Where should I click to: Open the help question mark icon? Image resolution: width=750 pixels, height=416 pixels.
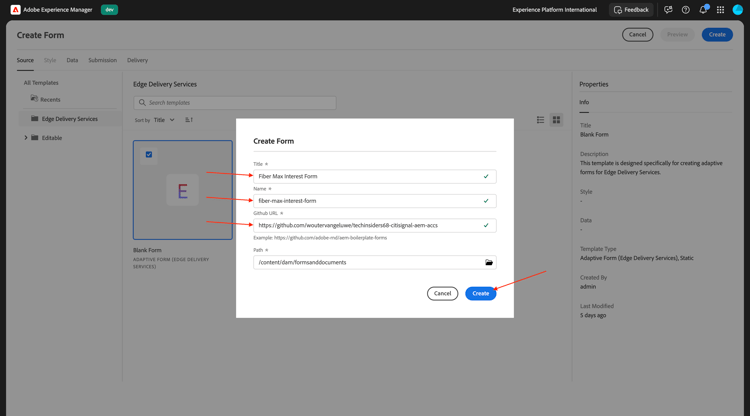tap(685, 10)
